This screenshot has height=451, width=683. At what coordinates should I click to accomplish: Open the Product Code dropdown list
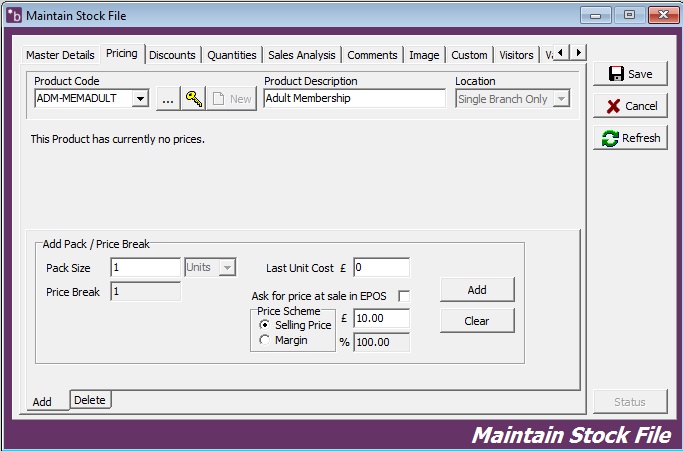[x=140, y=99]
